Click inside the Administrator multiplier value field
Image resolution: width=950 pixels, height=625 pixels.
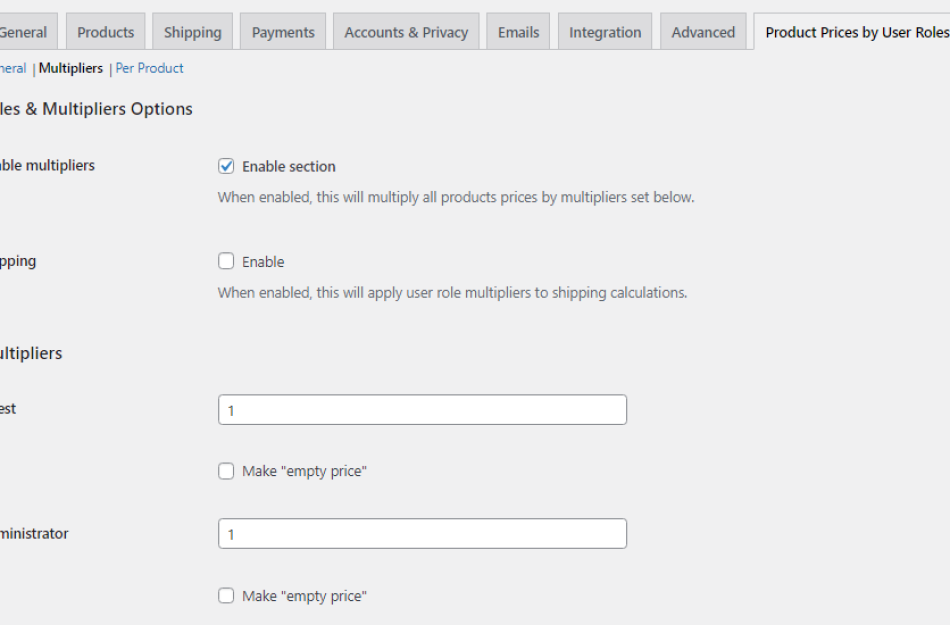pyautogui.click(x=422, y=533)
